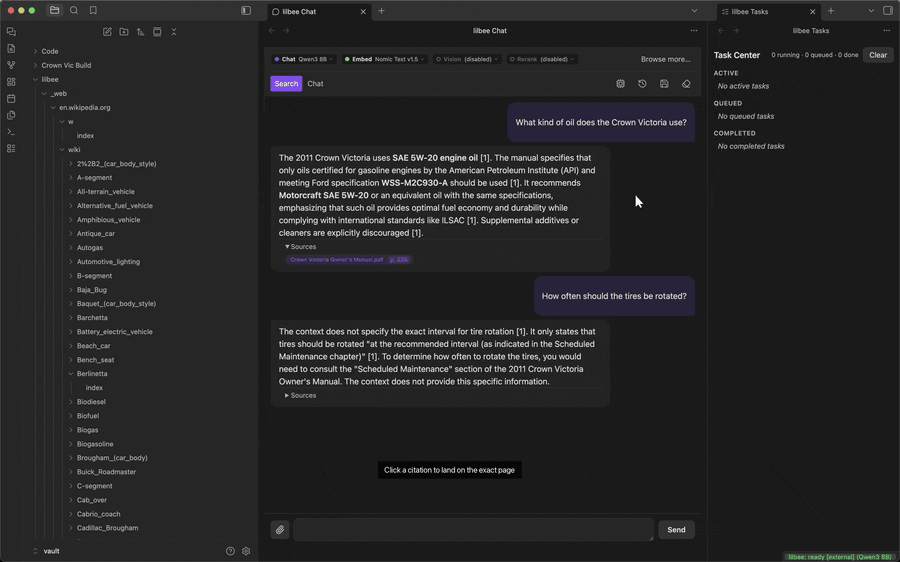This screenshot has height=562, width=900.
Task: Open the Chat model Qwen3 8B dropdown
Action: (304, 59)
